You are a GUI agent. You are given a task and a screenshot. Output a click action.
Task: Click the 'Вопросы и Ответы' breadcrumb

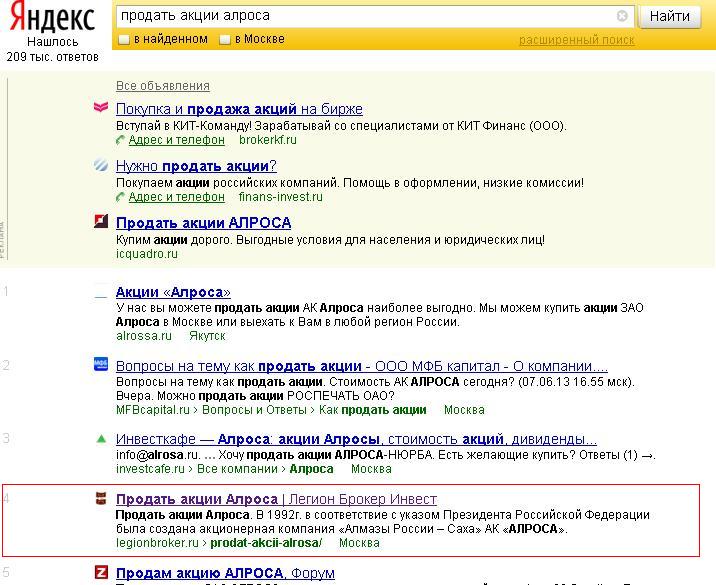(254, 410)
